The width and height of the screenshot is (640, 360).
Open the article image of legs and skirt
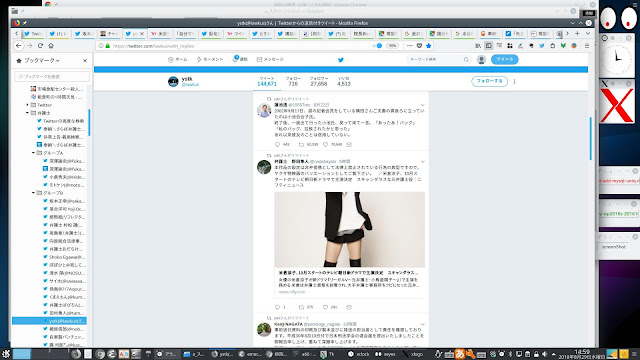pos(349,229)
